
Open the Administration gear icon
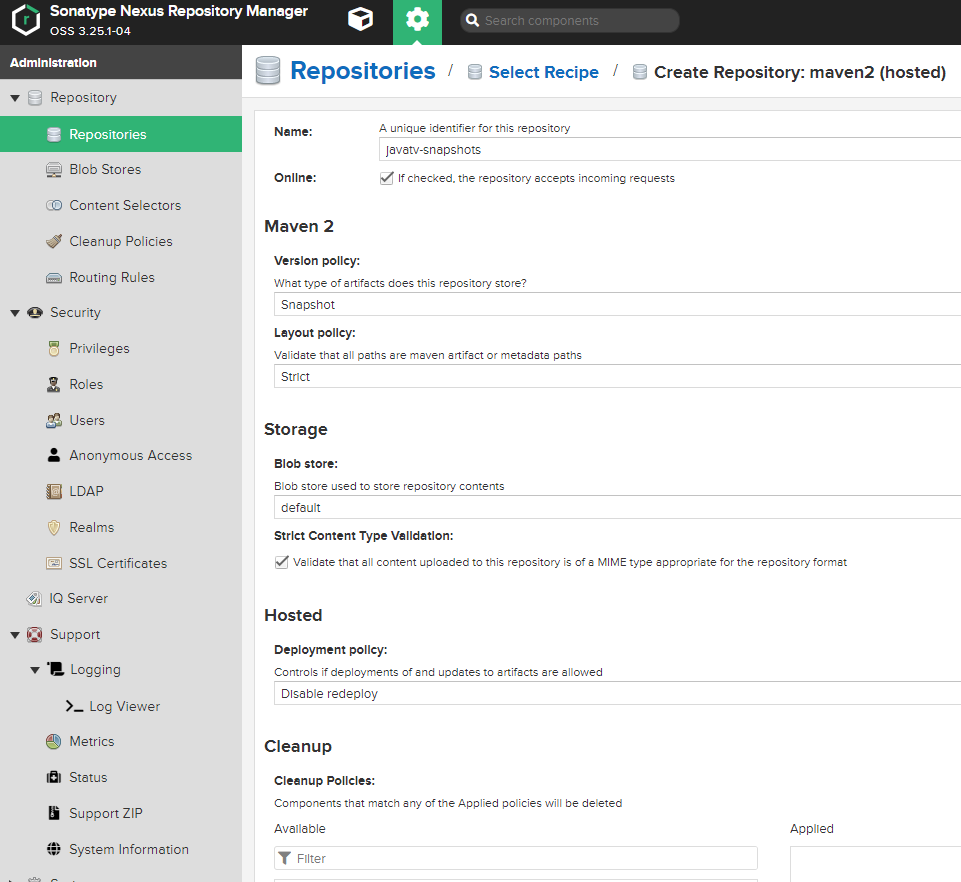point(417,21)
